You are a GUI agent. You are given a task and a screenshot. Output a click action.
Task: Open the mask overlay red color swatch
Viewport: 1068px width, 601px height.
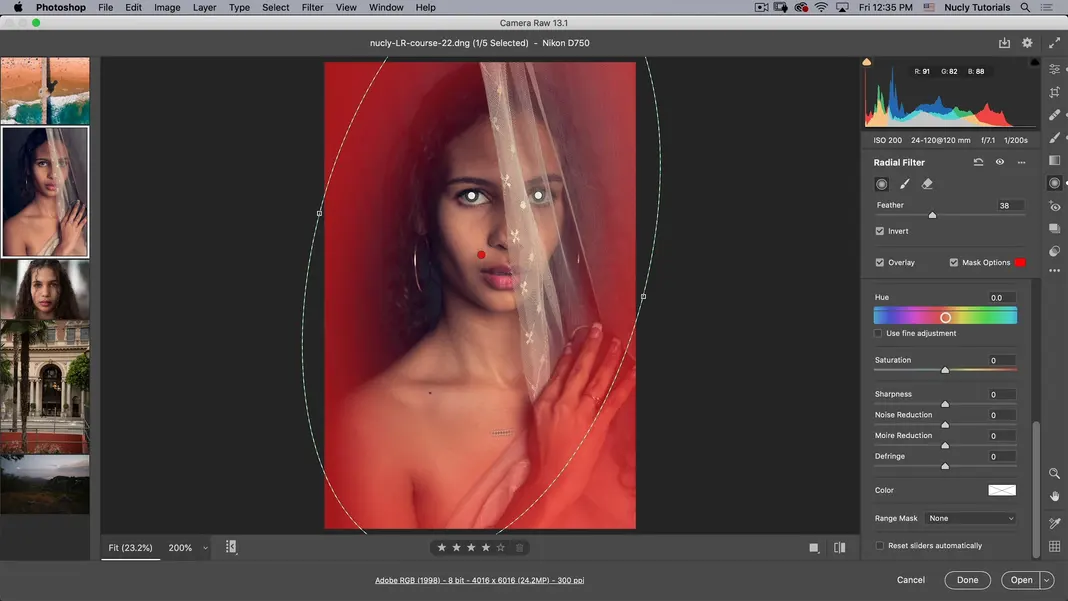click(1020, 262)
